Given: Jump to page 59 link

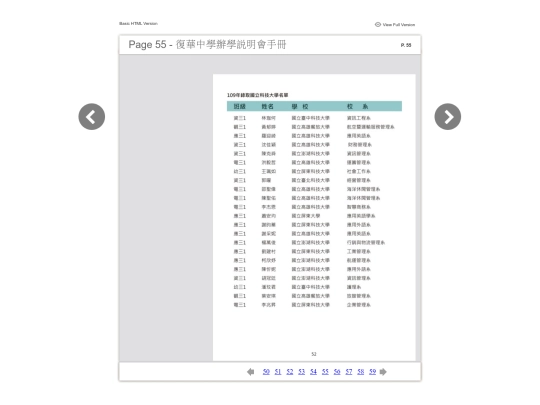Looking at the screenshot, I should [x=372, y=372].
